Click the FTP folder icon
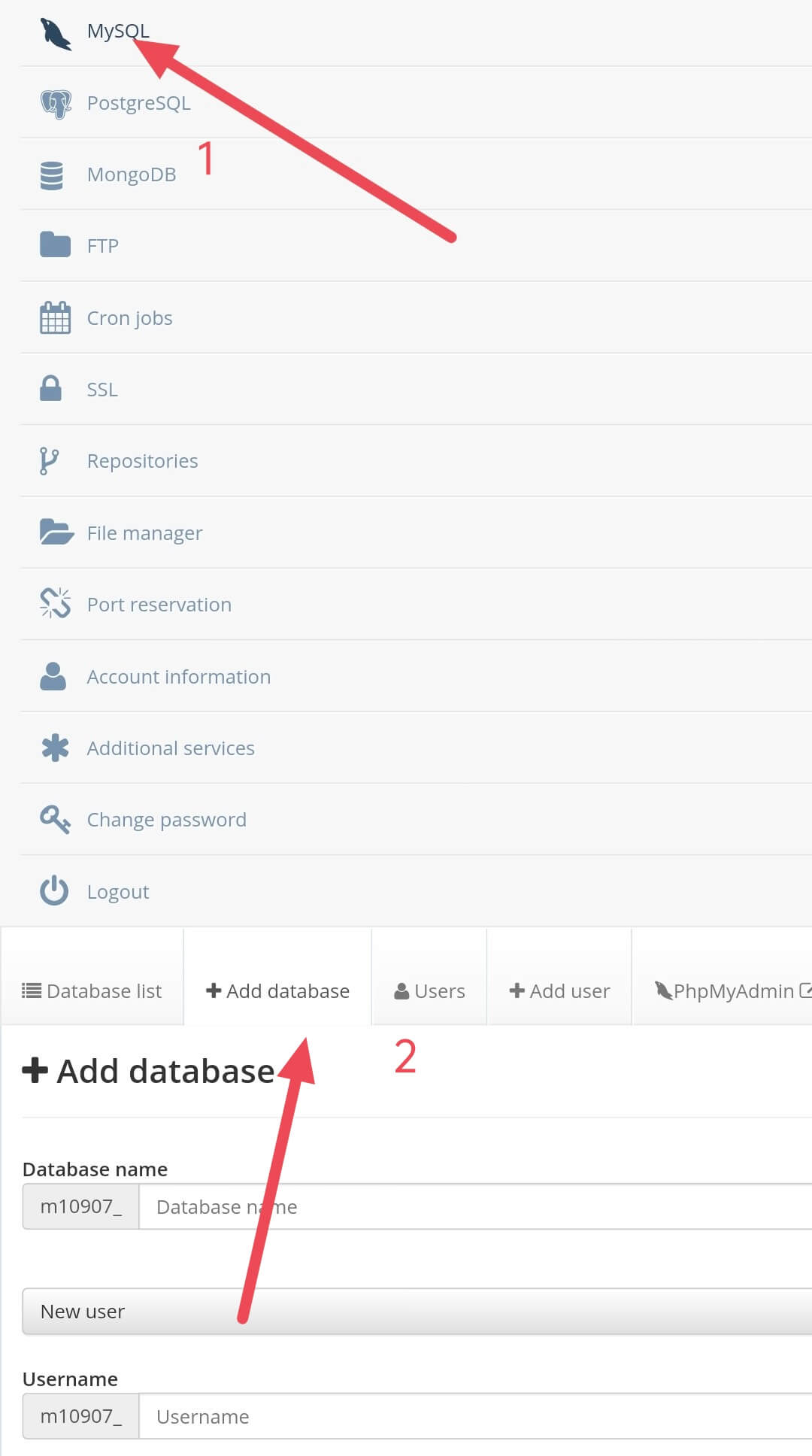 [x=55, y=245]
